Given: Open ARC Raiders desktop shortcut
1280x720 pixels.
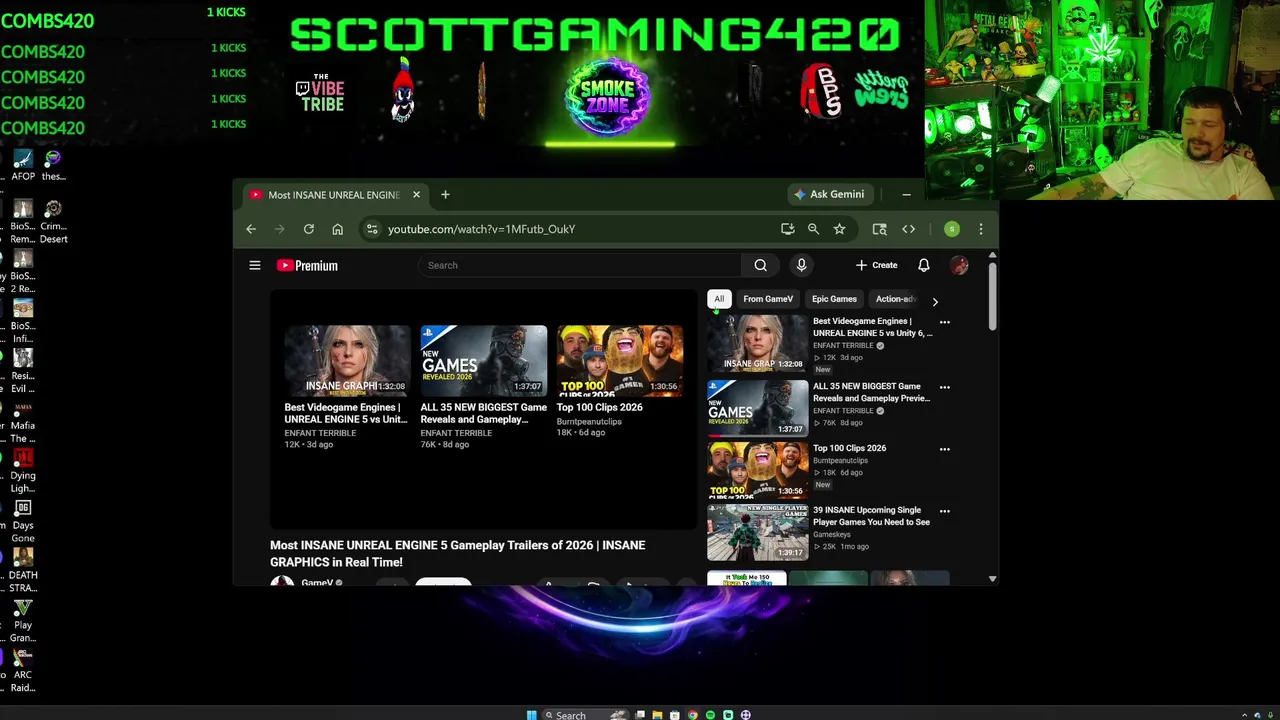Looking at the screenshot, I should coord(23,672).
